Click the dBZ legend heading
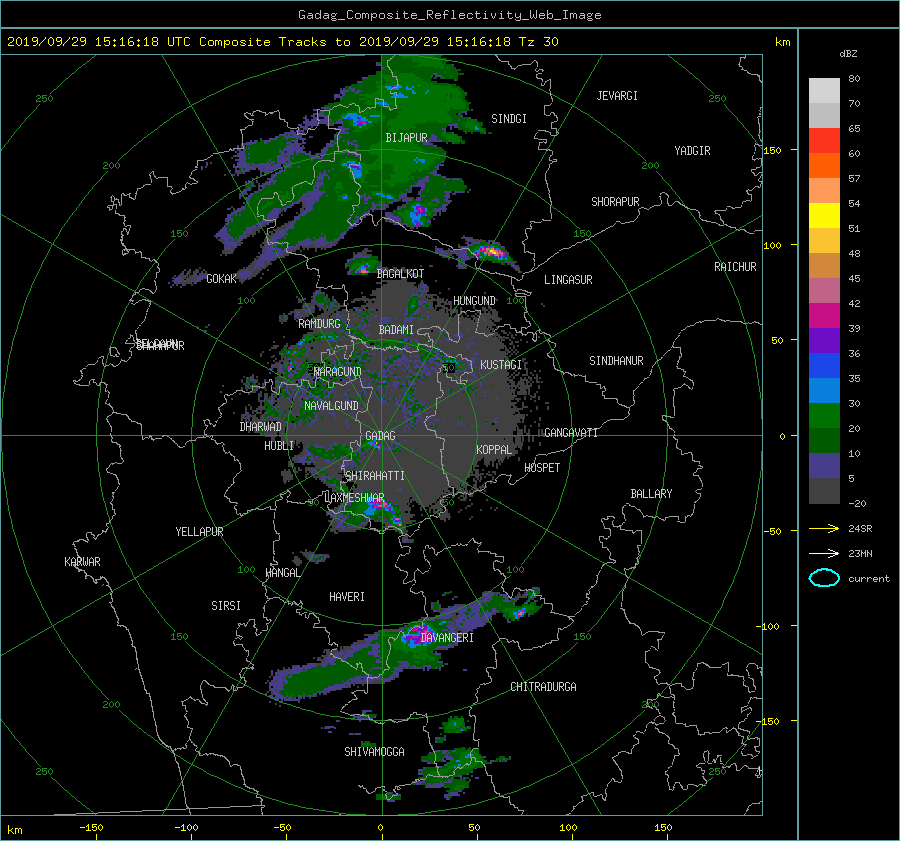 [x=848, y=54]
